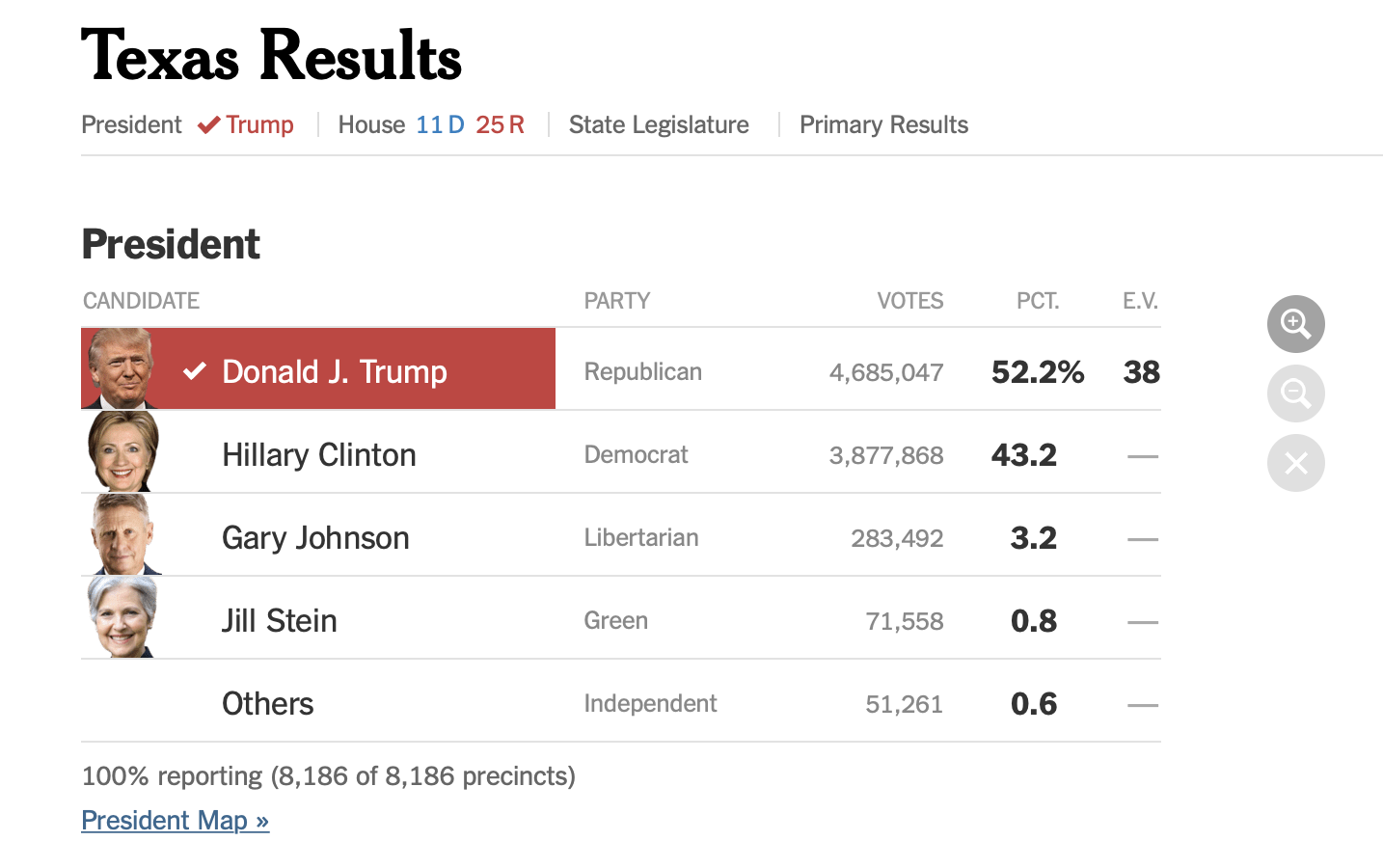The width and height of the screenshot is (1383, 868).
Task: Click Gary Johnson's portrait photo
Action: pyautogui.click(x=122, y=534)
